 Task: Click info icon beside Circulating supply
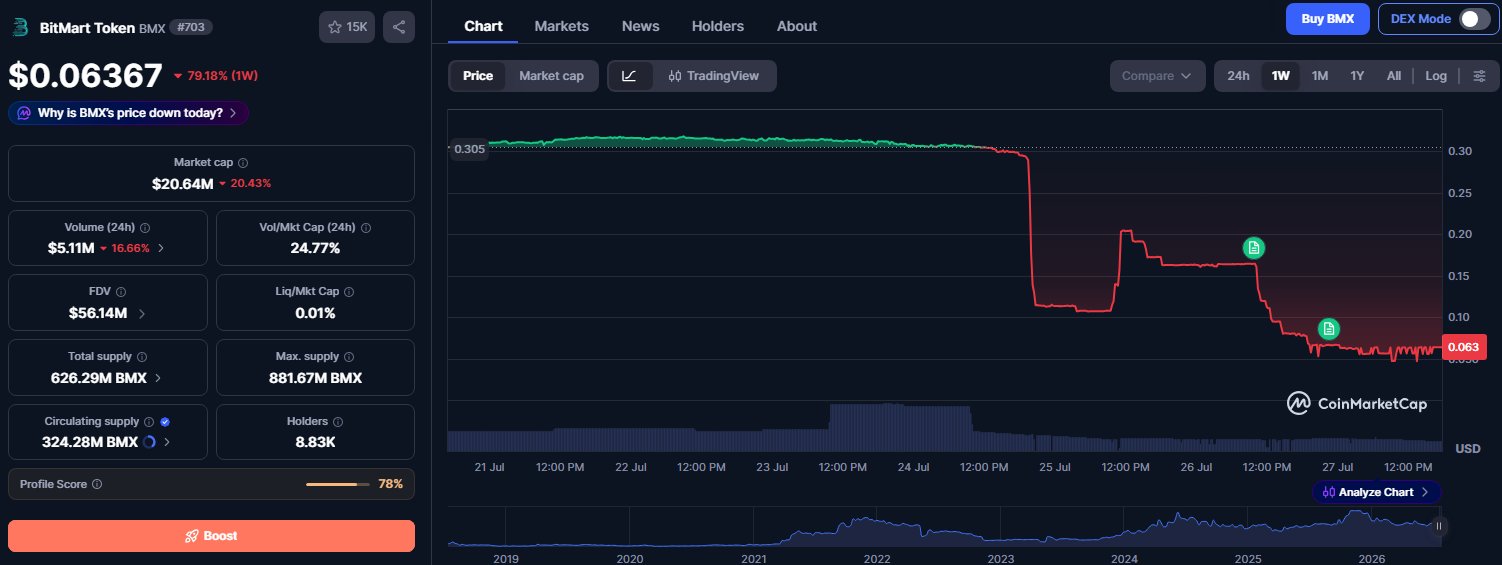click(149, 422)
